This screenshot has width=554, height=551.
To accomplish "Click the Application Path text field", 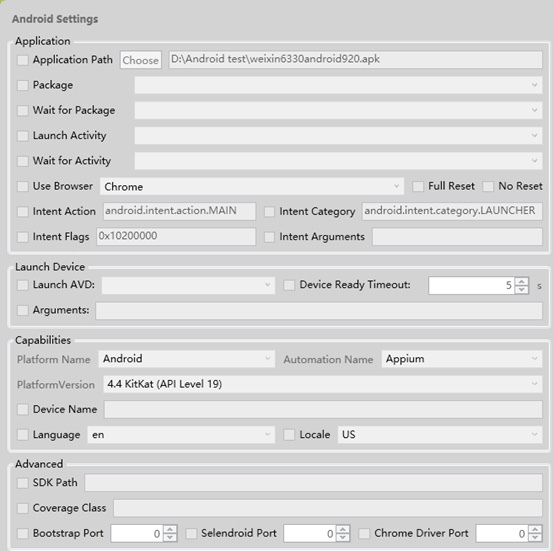I will point(355,60).
